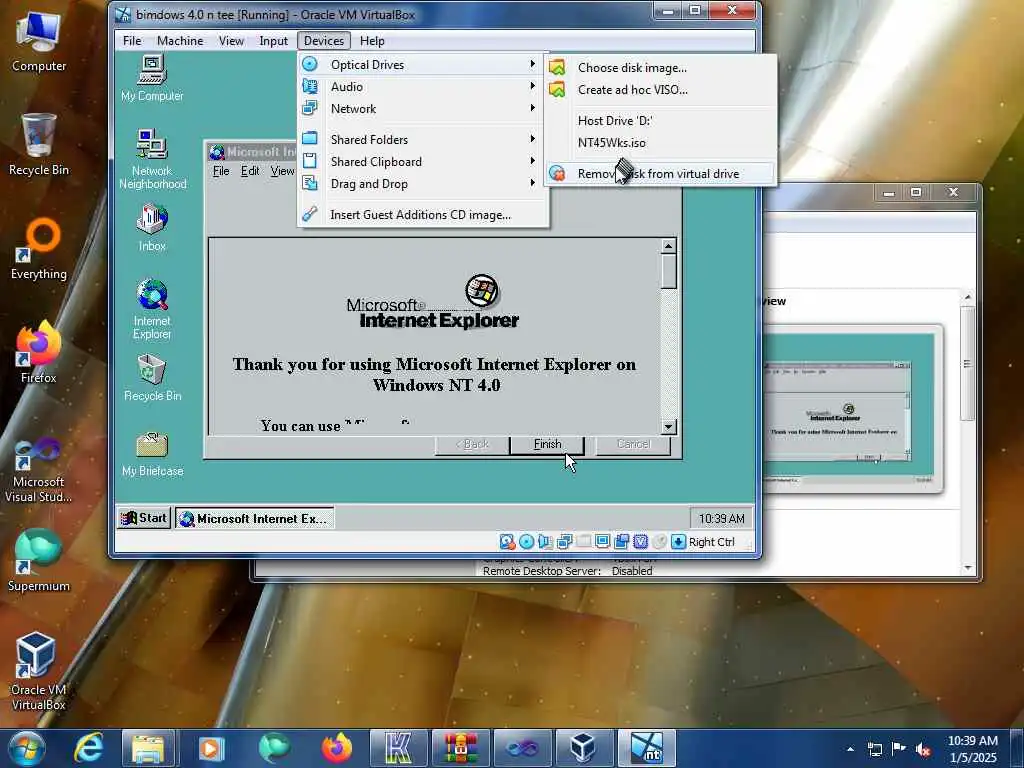Insert Guest Additions CD image

423,214
